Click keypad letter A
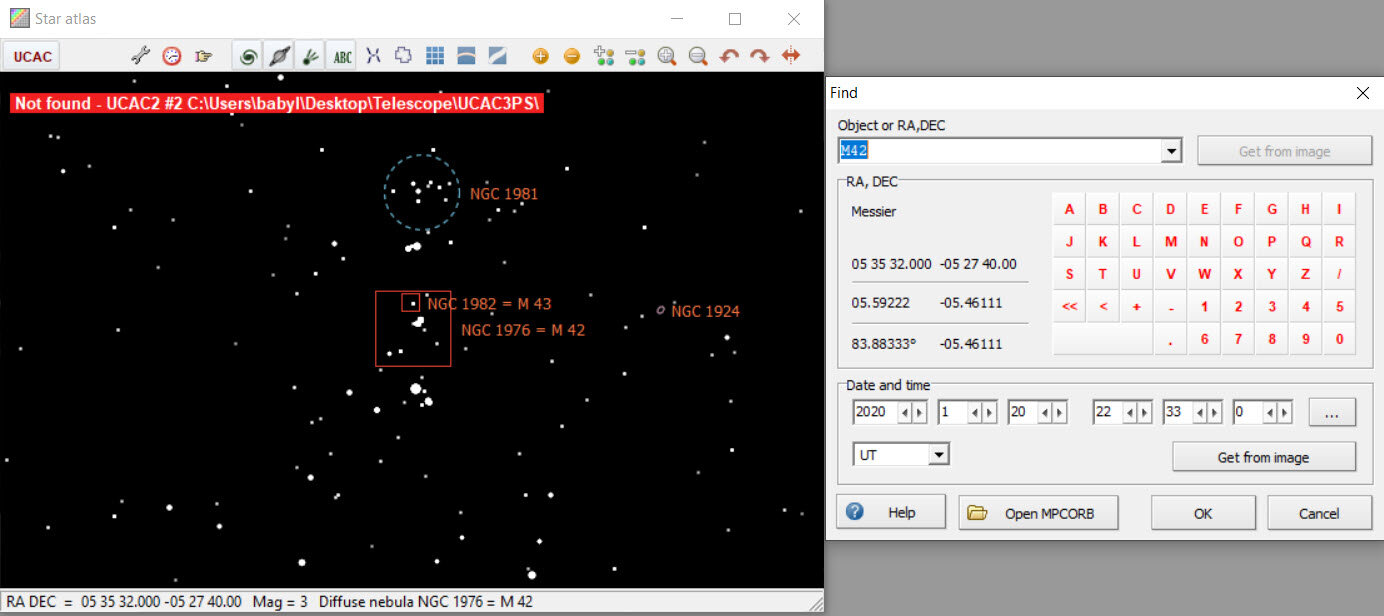This screenshot has width=1384, height=616. pyautogui.click(x=1069, y=210)
